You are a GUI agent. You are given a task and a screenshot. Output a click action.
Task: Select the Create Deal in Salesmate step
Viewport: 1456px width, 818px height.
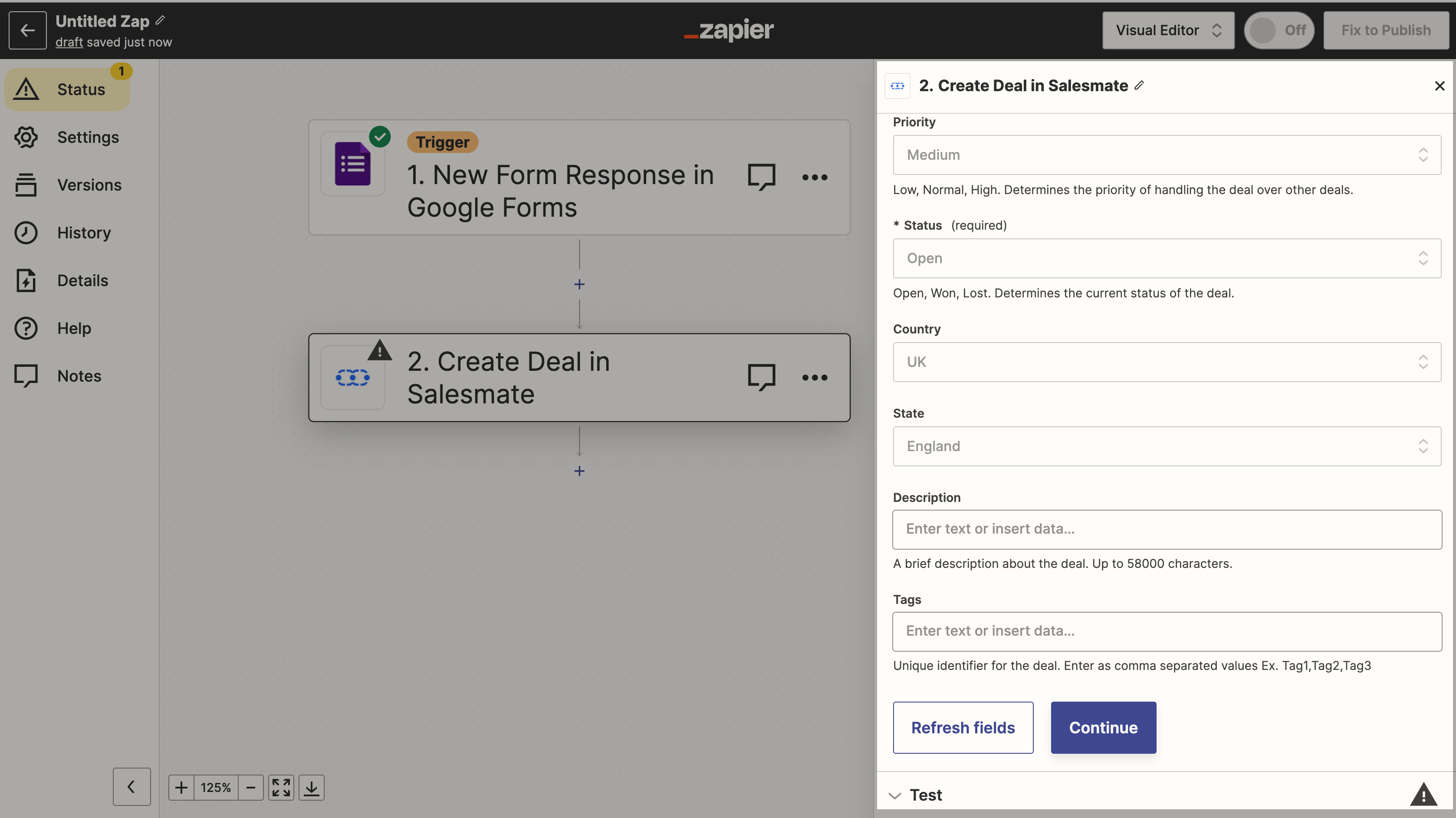(579, 378)
